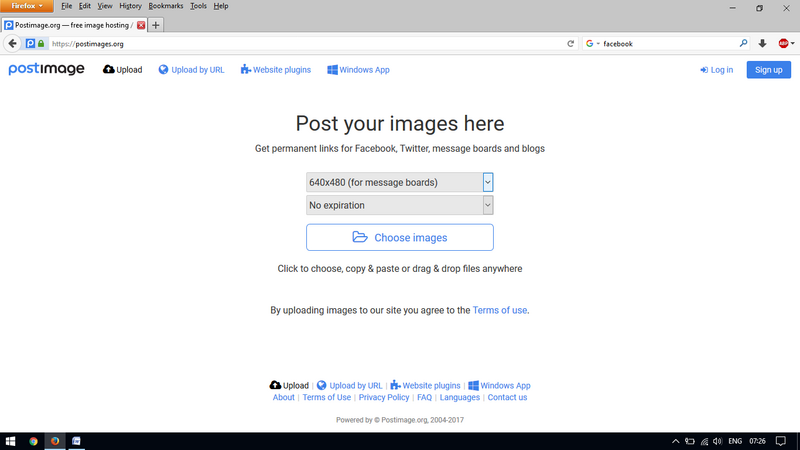Screen dimensions: 800x450
Task: Open the Action Center notifications icon
Action: click(781, 441)
